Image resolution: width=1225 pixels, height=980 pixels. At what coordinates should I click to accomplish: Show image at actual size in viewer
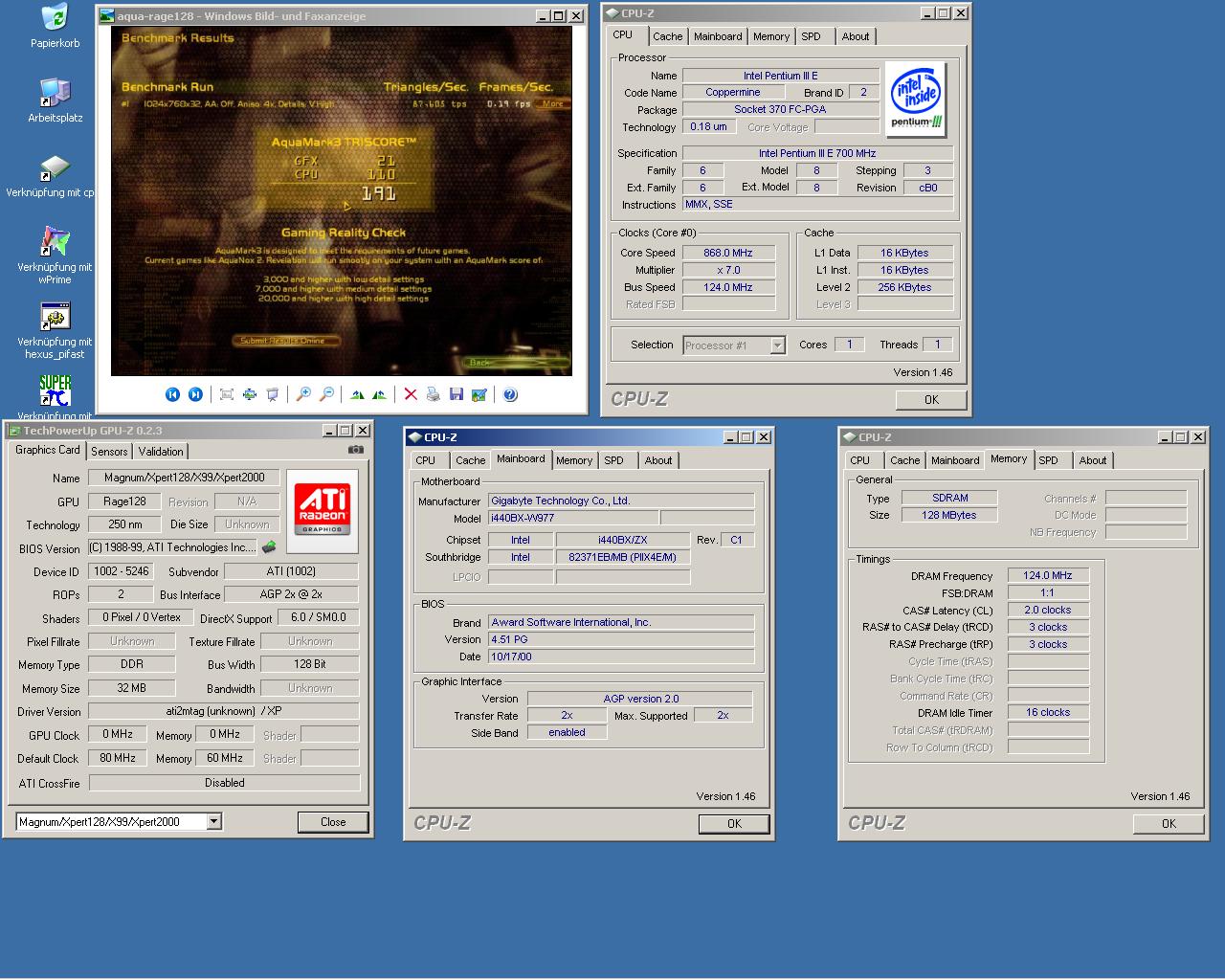[250, 394]
